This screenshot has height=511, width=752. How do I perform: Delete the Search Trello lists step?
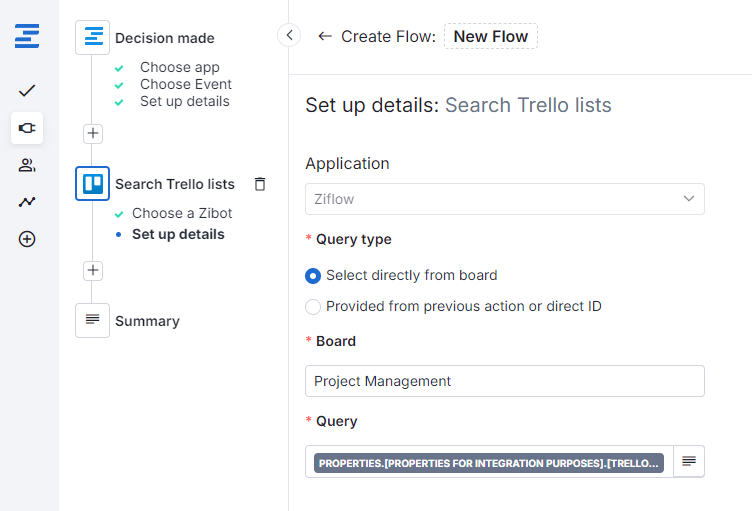[x=260, y=184]
